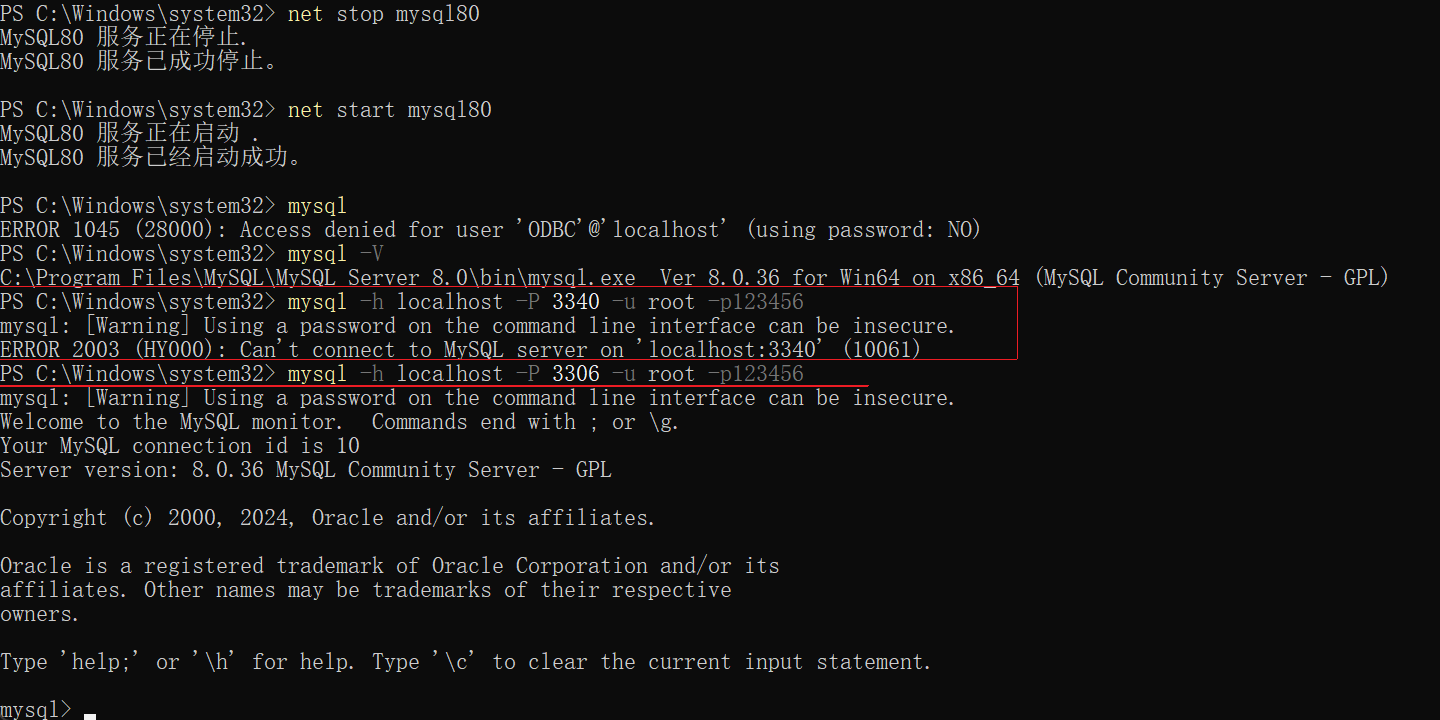Click the mysql.exe path in version output

click(x=318, y=278)
